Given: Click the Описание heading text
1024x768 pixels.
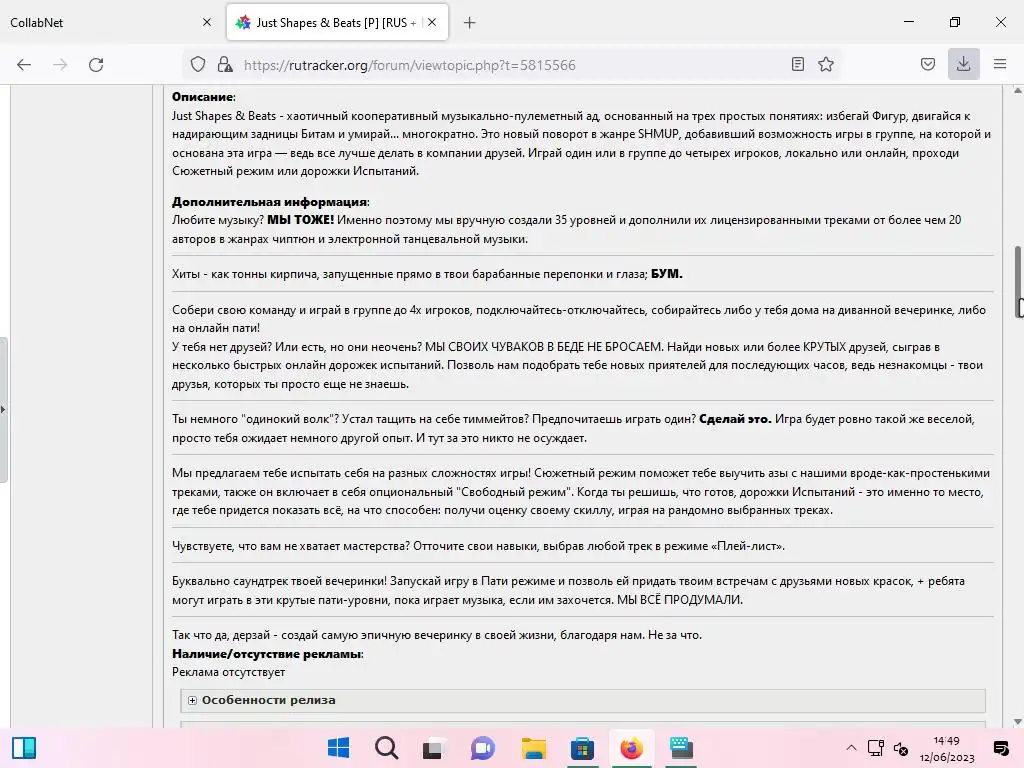Looking at the screenshot, I should tap(202, 97).
